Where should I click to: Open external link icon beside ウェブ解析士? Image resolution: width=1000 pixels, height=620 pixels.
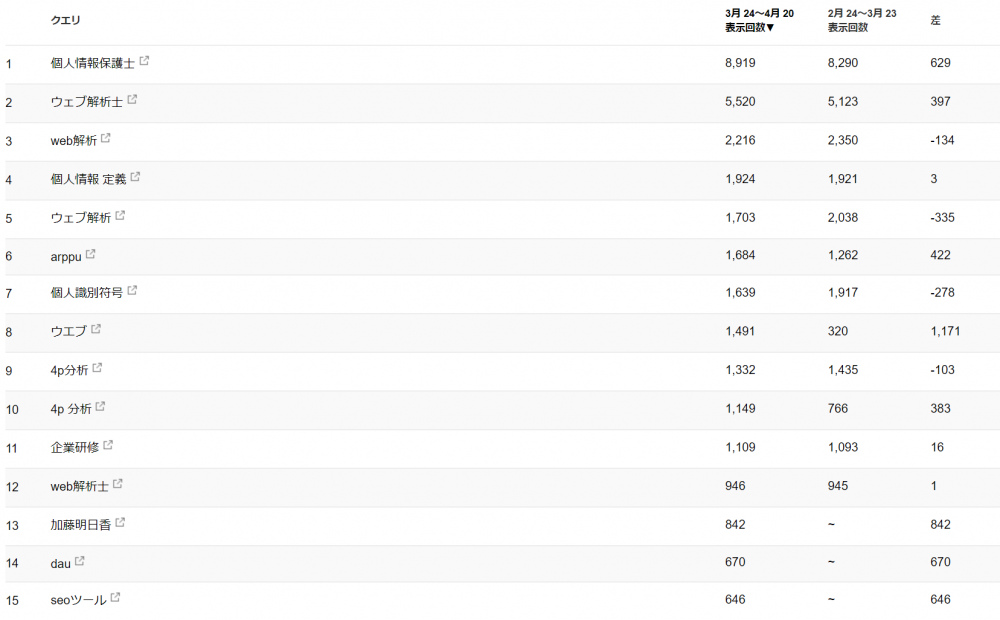tap(133, 100)
